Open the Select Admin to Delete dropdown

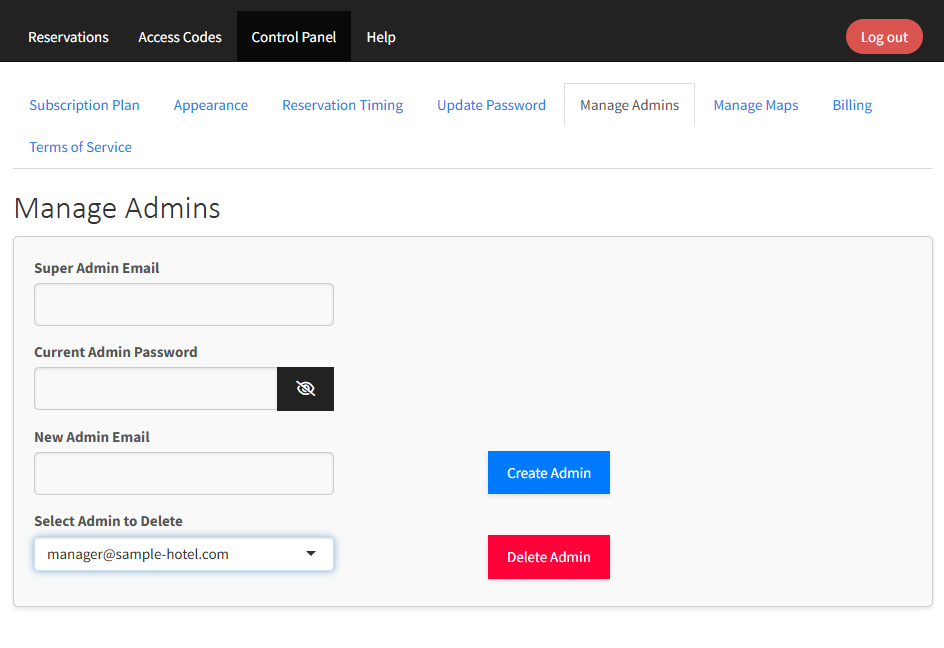183,553
